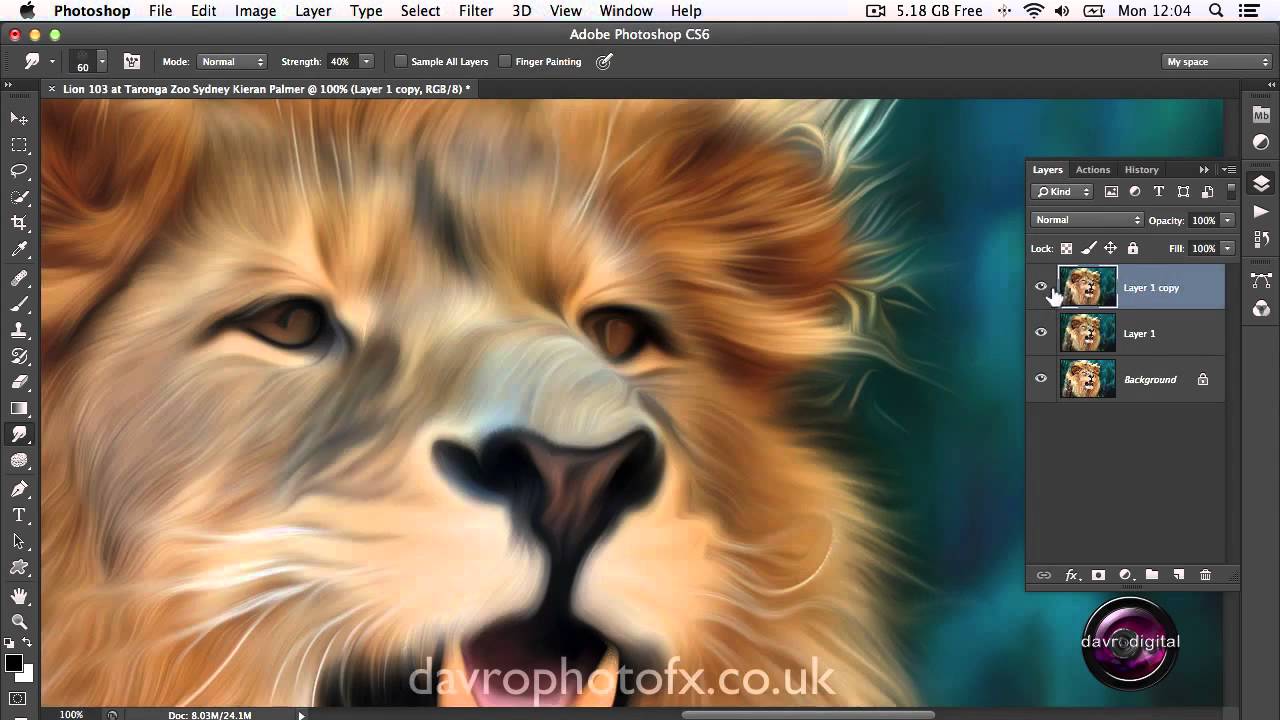Toggle lock transparent pixels

(1066, 248)
